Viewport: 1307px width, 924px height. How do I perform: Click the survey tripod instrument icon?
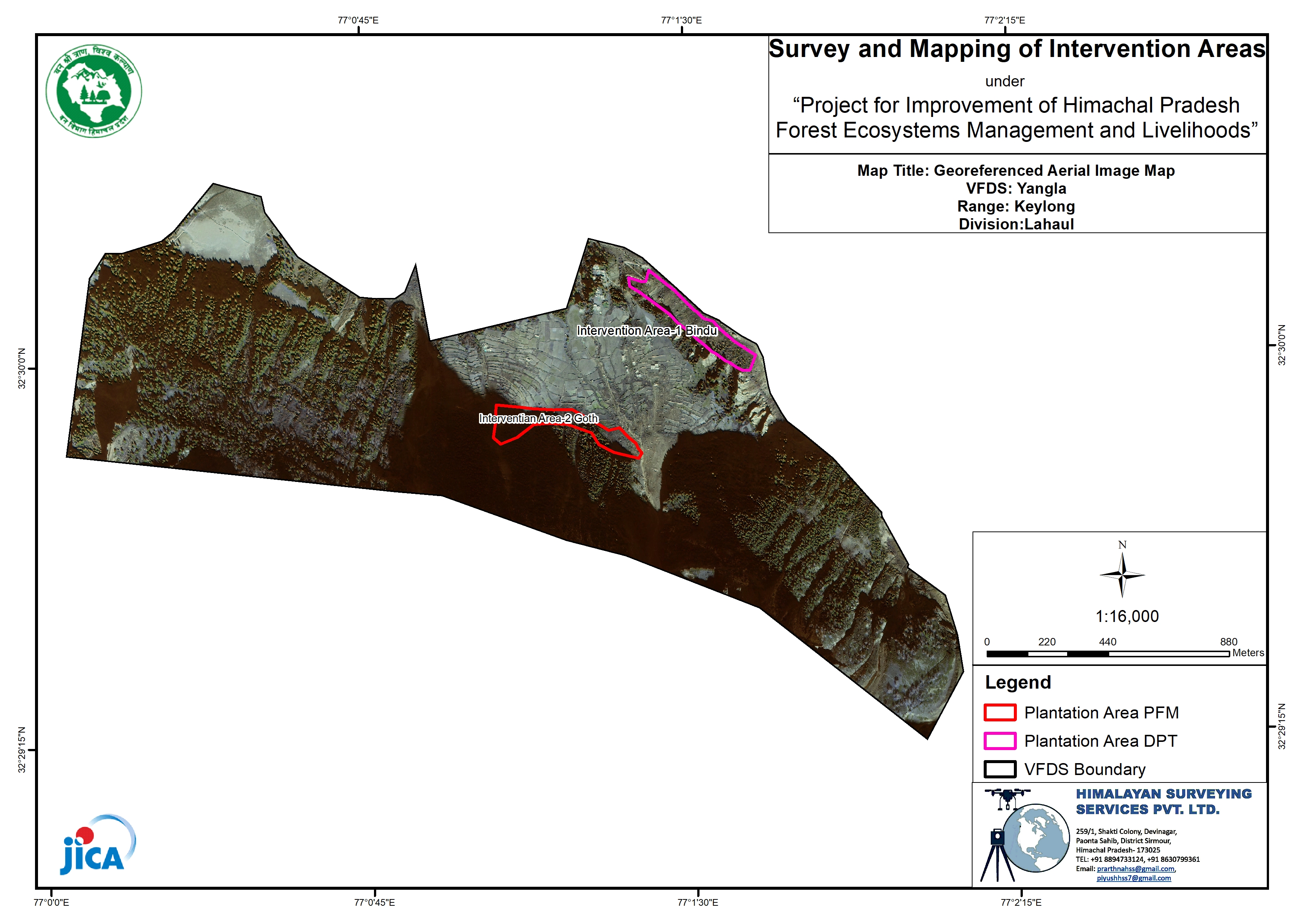coord(997,855)
